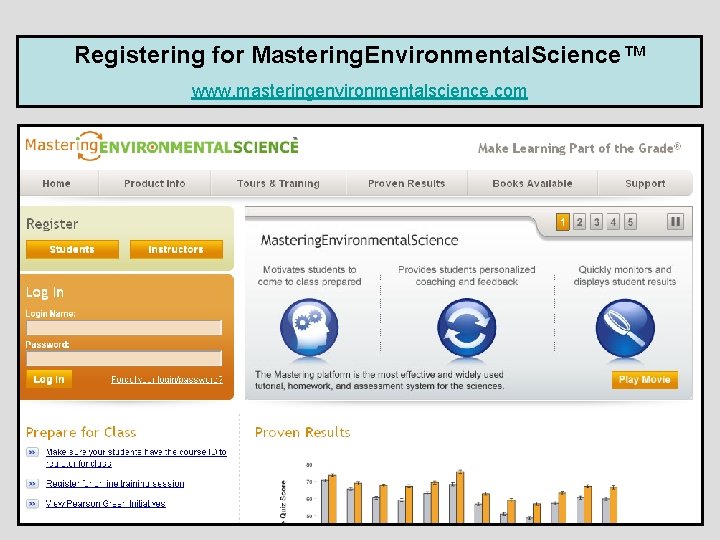
Task: Select slide 4 in the carousel
Action: [613, 222]
